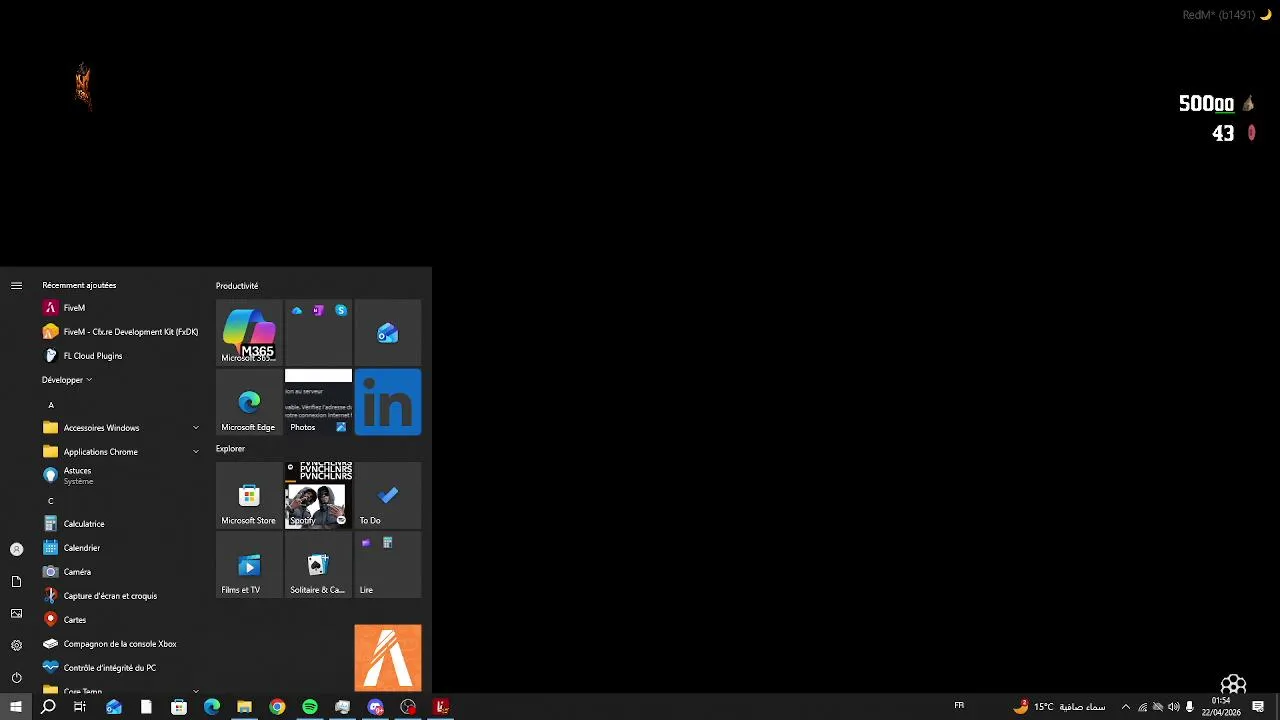Open Solitaire & Casual Games tile

(318, 564)
